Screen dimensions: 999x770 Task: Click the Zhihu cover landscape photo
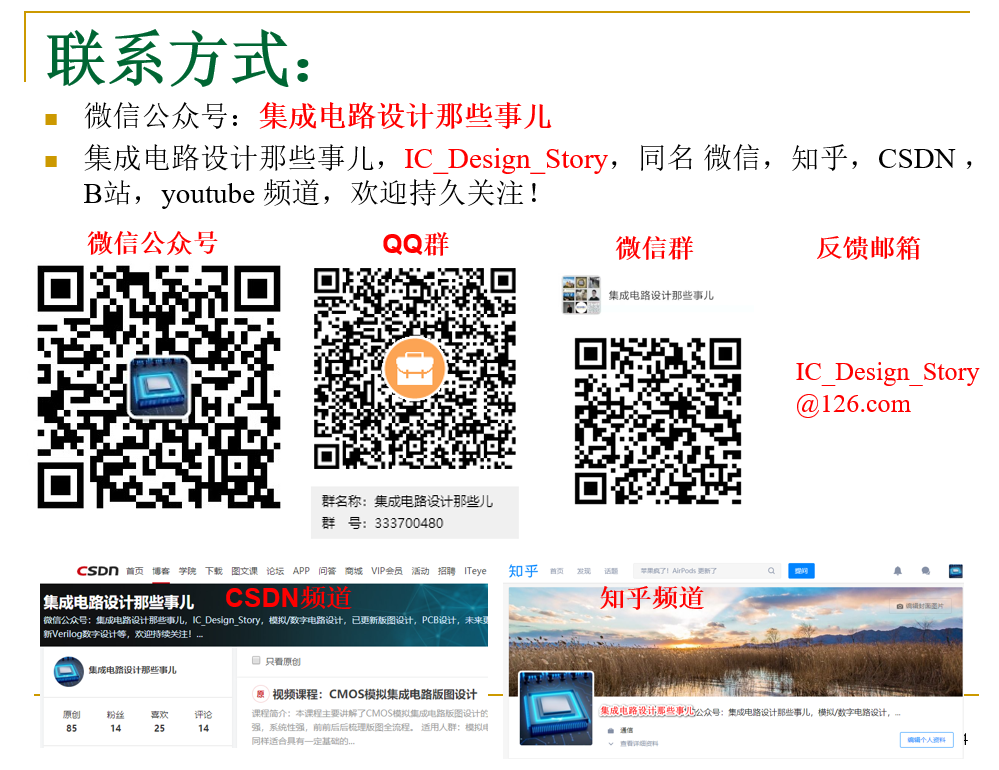[735, 641]
